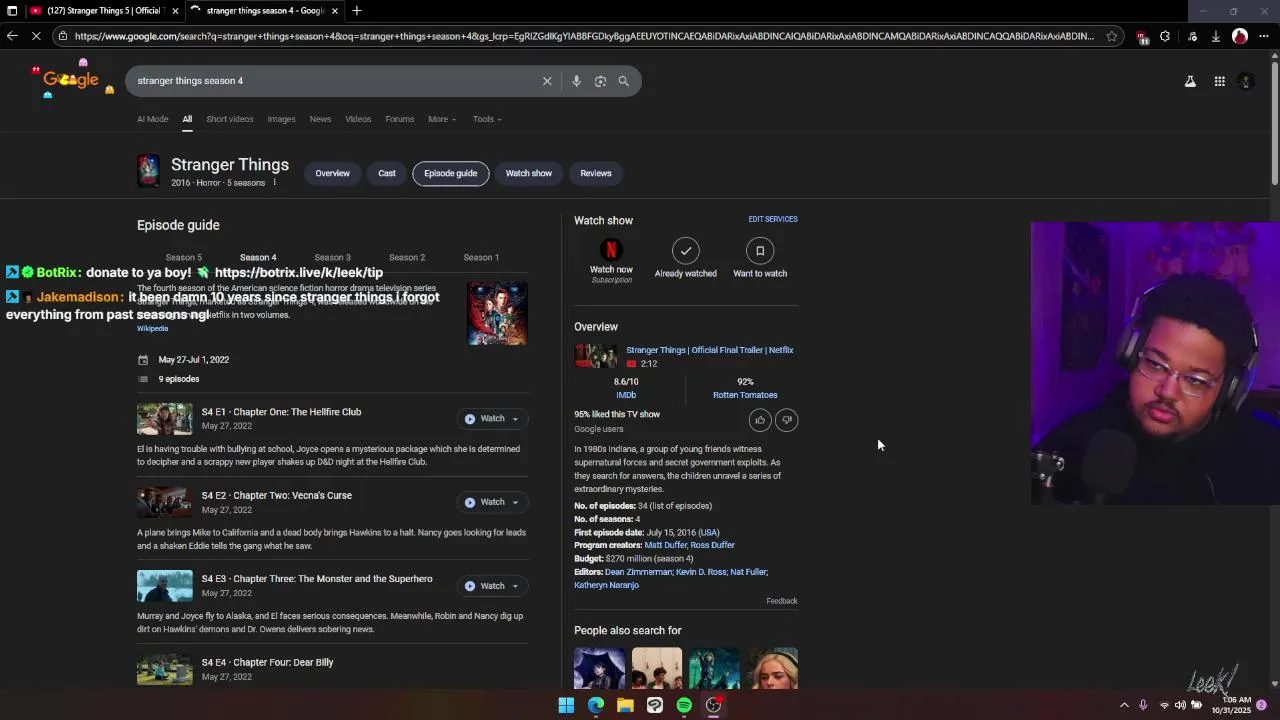Open the Images results tab

click(281, 119)
